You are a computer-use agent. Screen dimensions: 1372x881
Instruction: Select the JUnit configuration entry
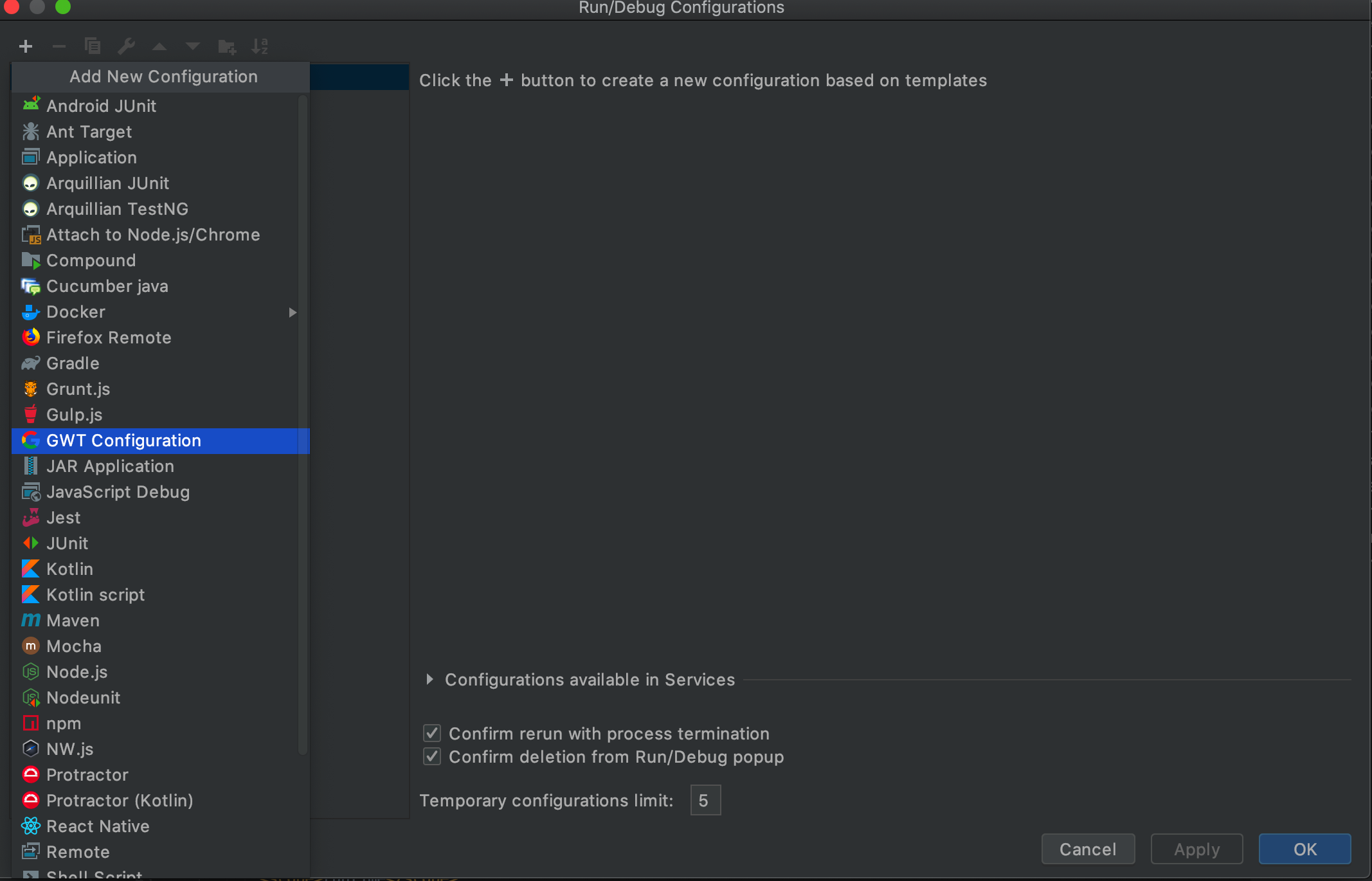point(161,544)
